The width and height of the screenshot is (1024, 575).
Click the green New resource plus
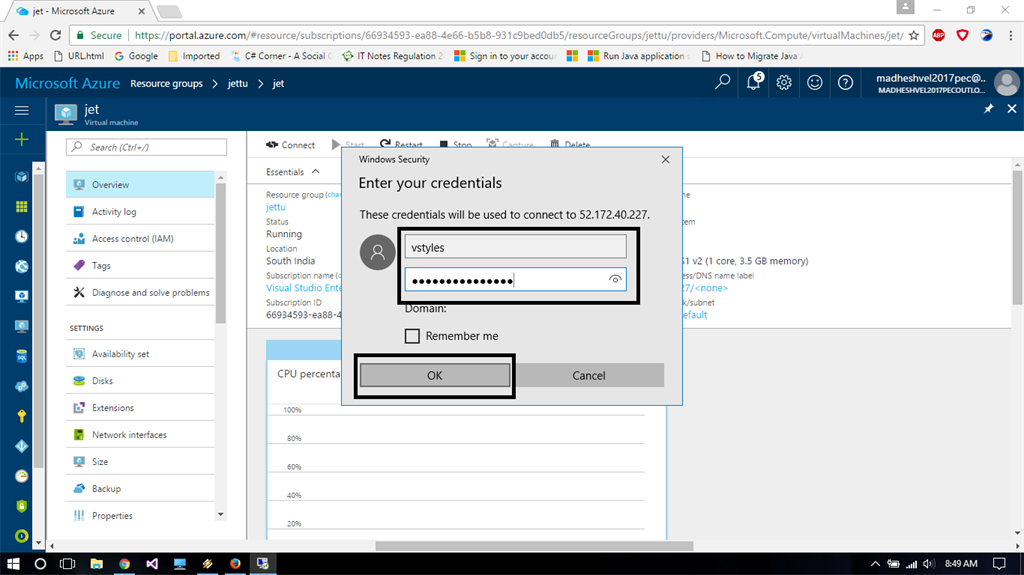22,139
